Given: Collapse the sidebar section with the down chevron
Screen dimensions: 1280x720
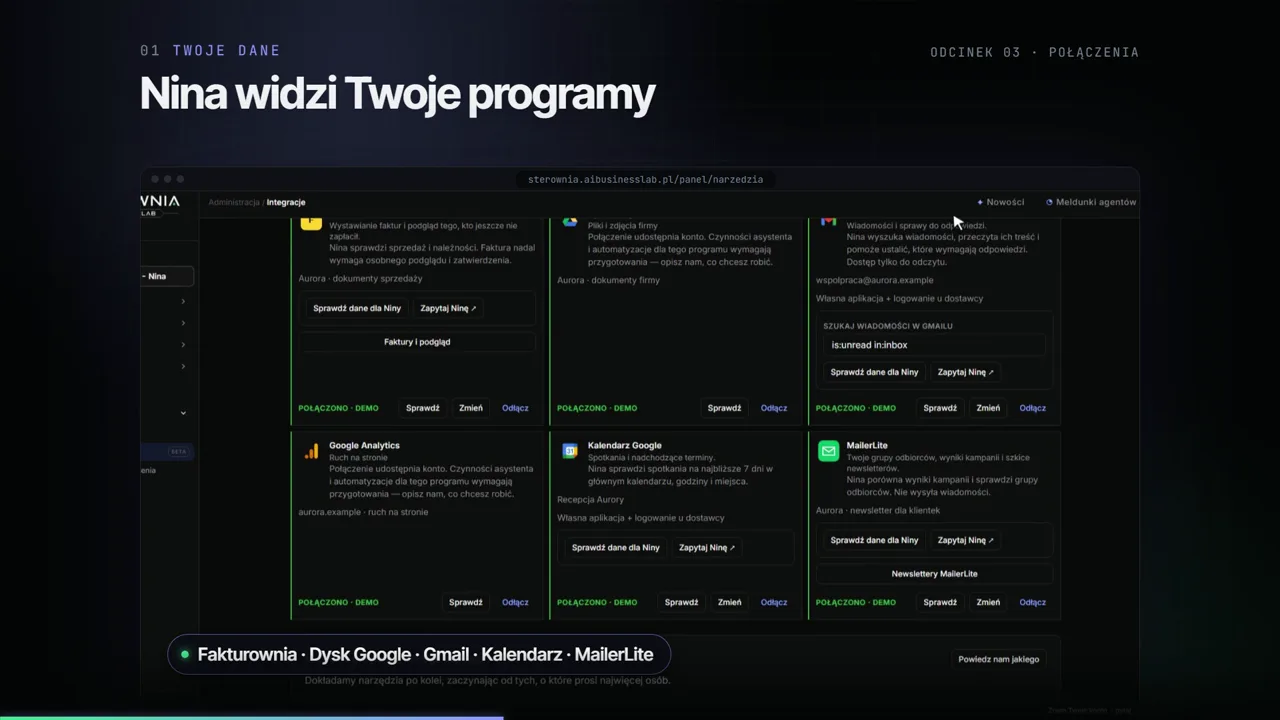Looking at the screenshot, I should (x=183, y=413).
